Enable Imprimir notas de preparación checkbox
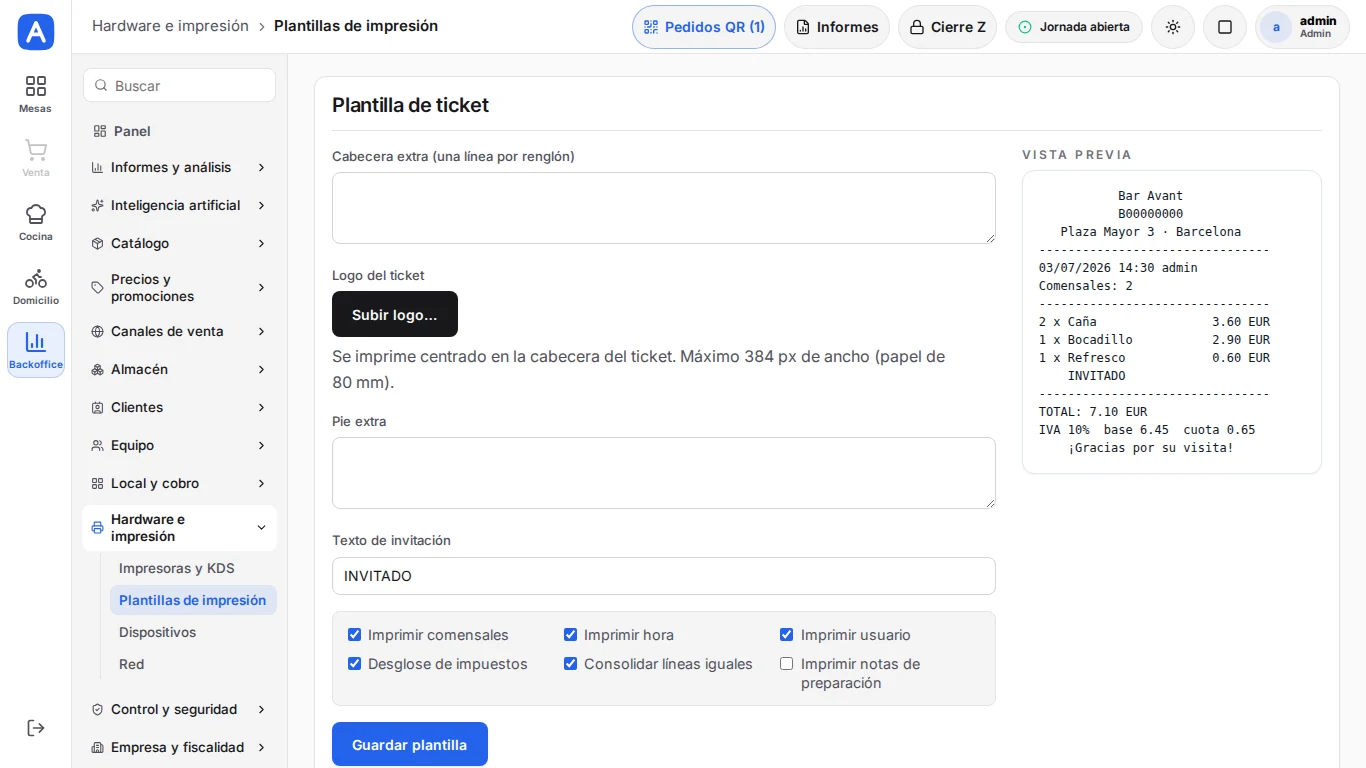Screen dimensions: 1366x768 [787, 664]
